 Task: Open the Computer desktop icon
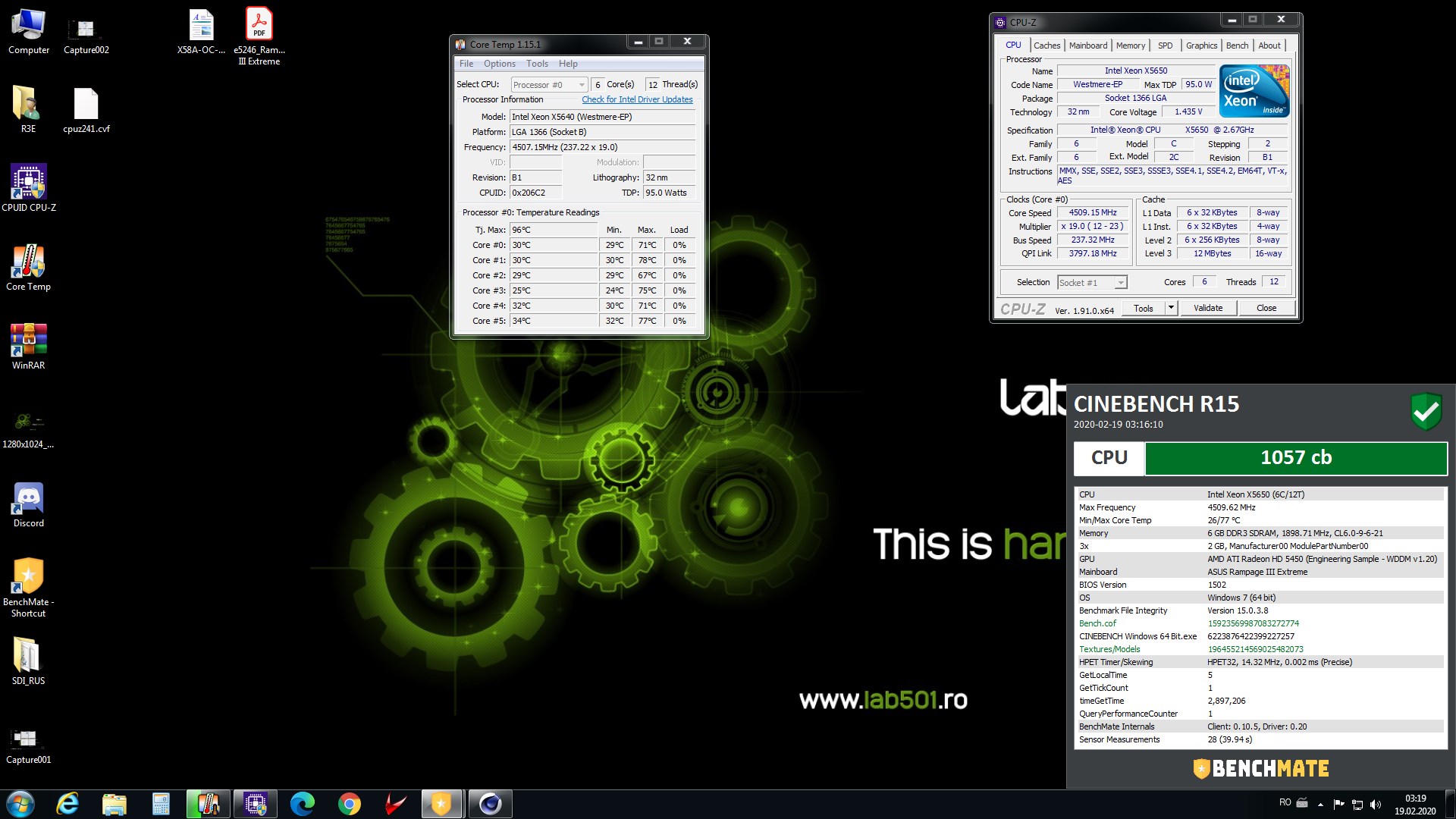point(29,32)
